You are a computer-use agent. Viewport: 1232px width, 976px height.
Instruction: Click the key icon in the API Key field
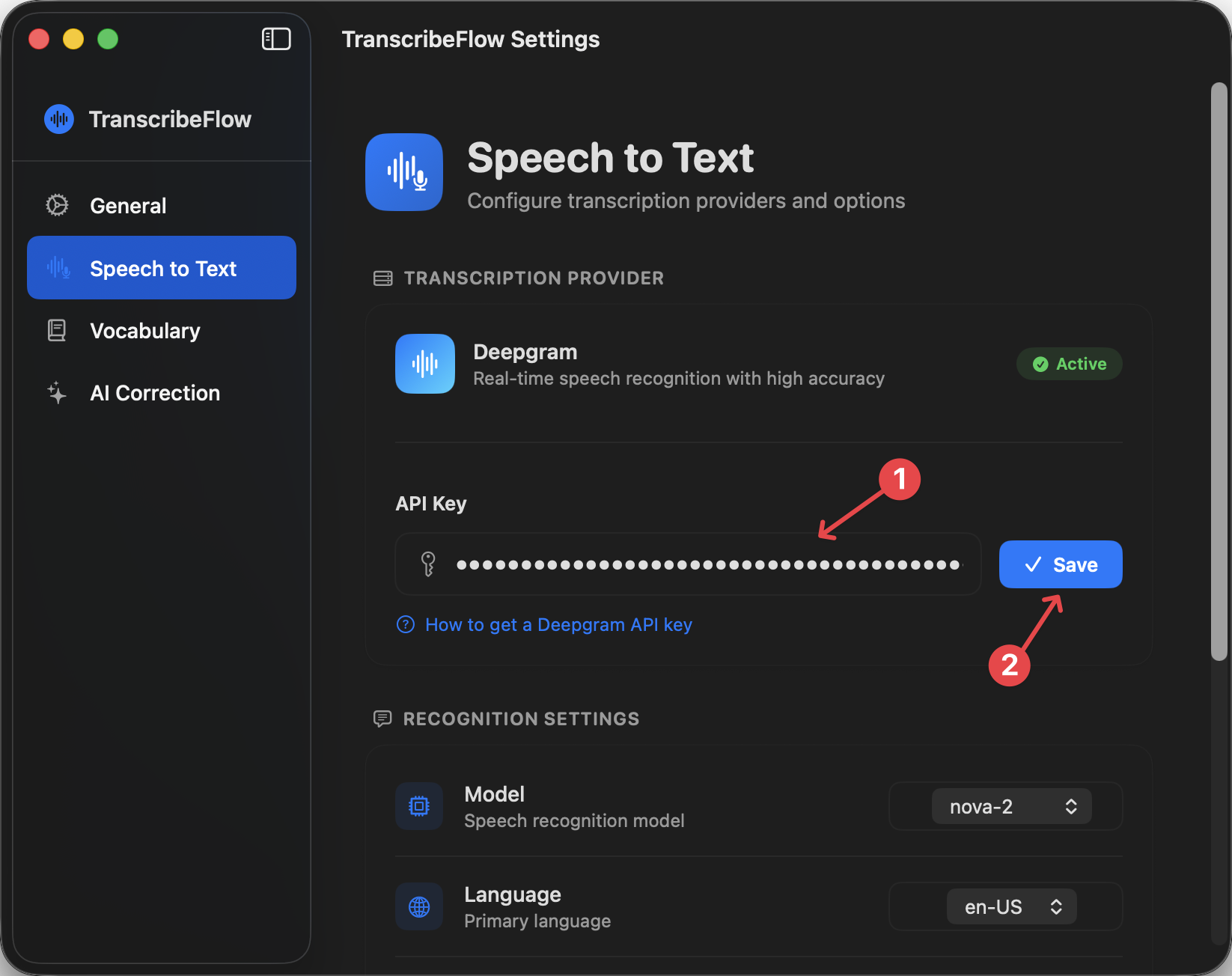[428, 564]
